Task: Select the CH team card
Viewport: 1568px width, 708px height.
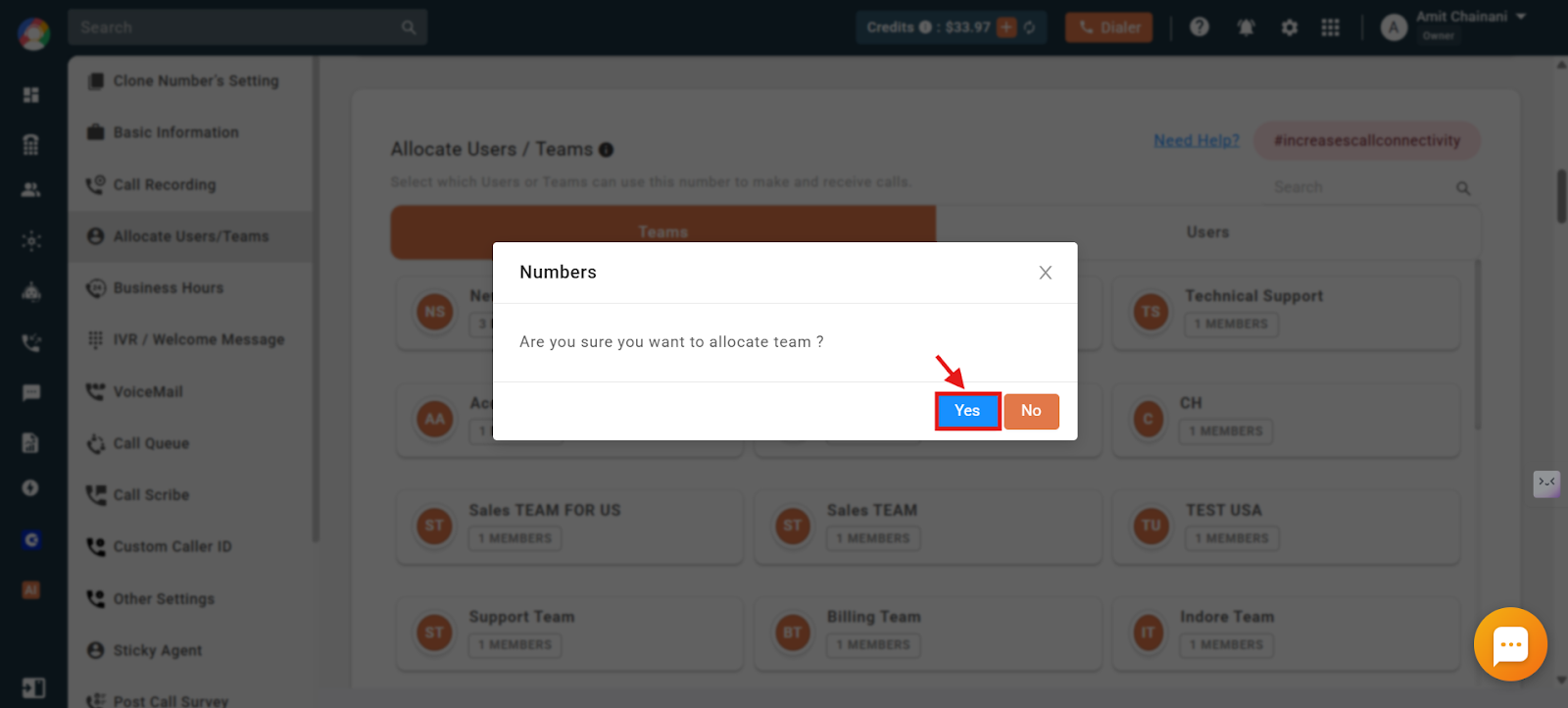Action: click(1286, 420)
